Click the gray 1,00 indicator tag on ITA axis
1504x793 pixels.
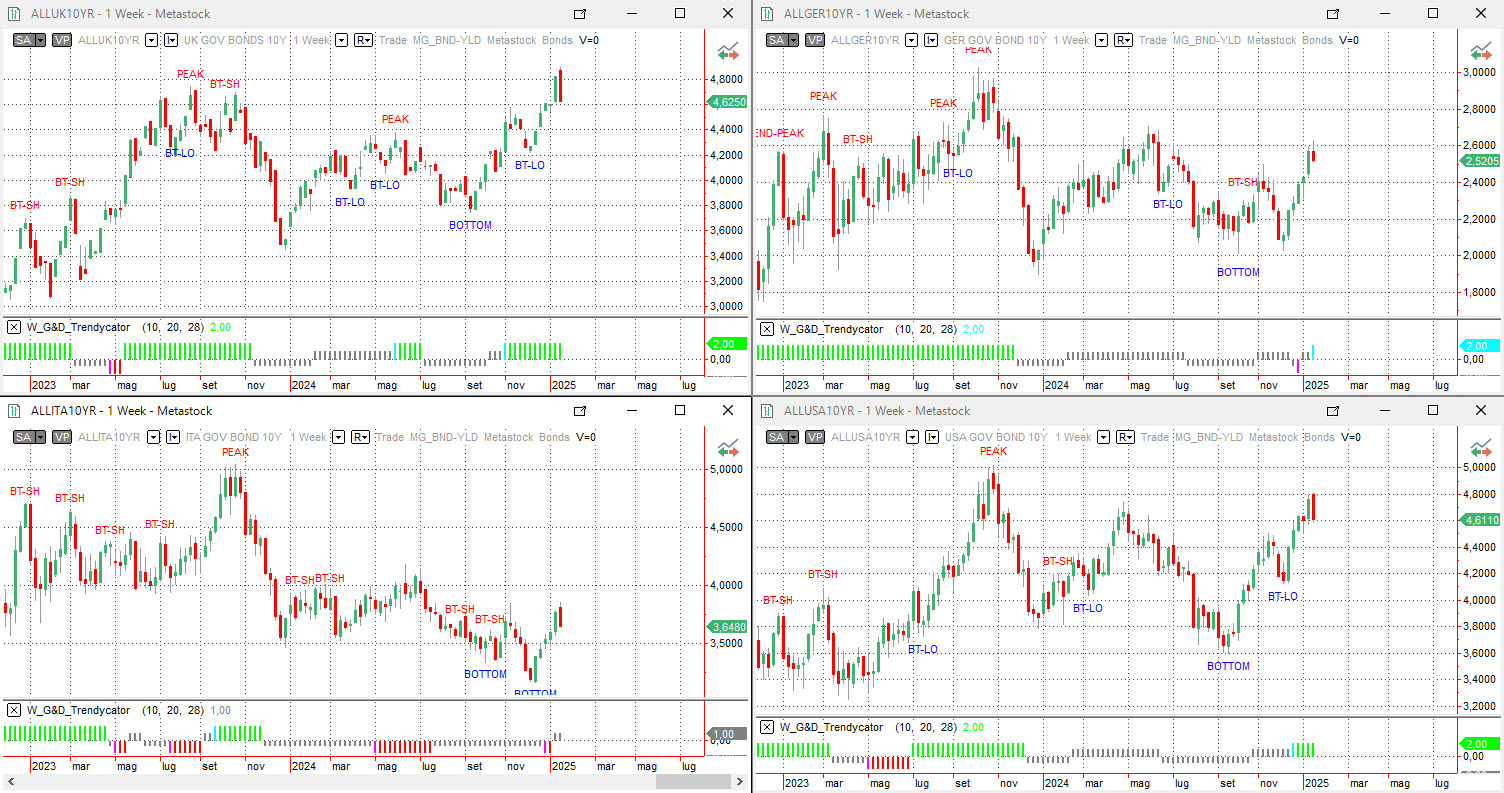[x=727, y=733]
